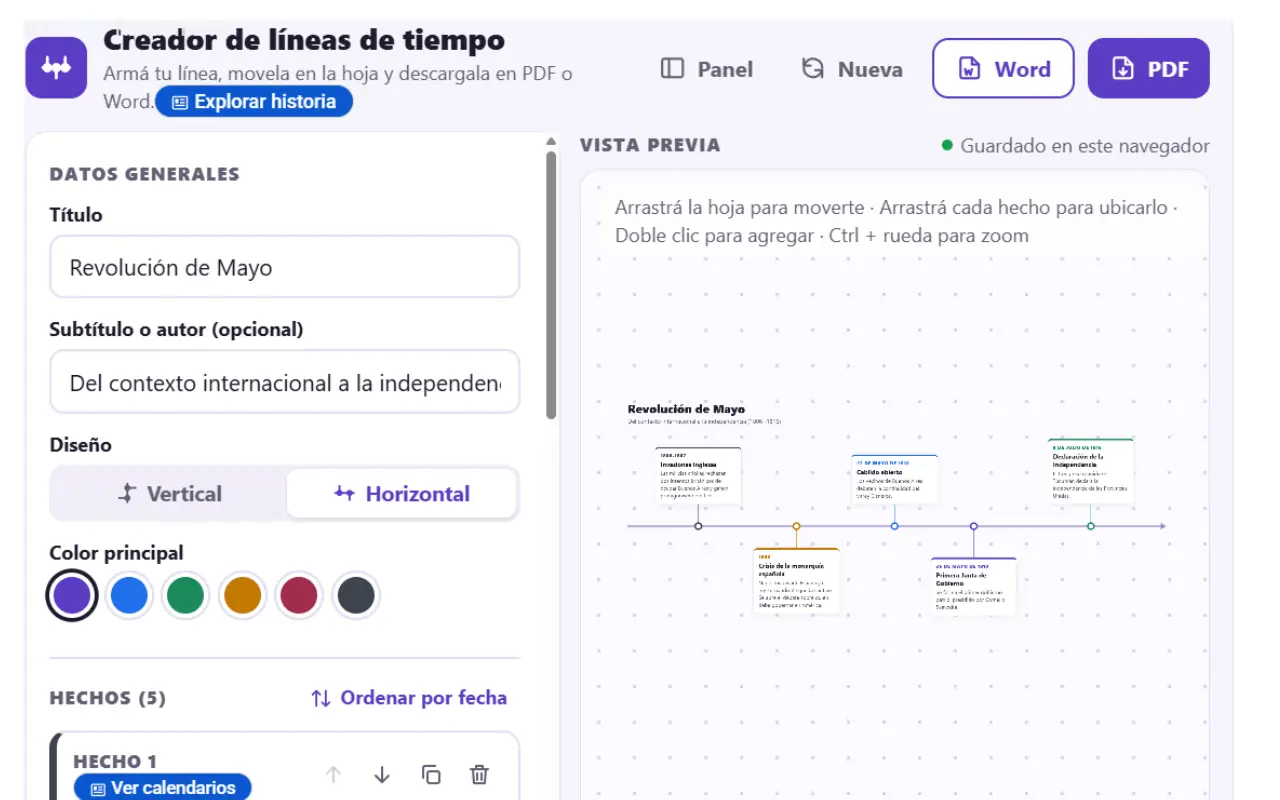Click the VISTA PREVIA heading
The width and height of the screenshot is (1280, 800).
650,145
